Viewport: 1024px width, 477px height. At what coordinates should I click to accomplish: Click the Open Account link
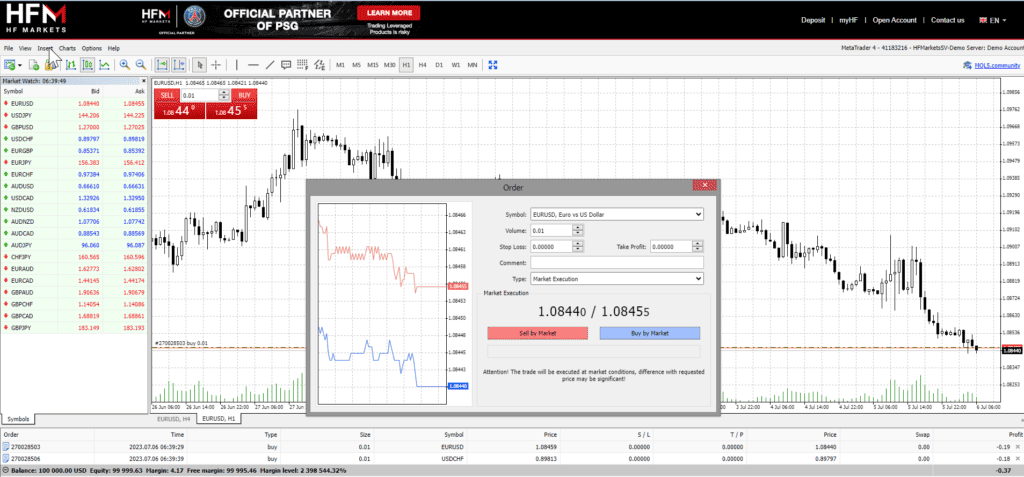point(895,20)
